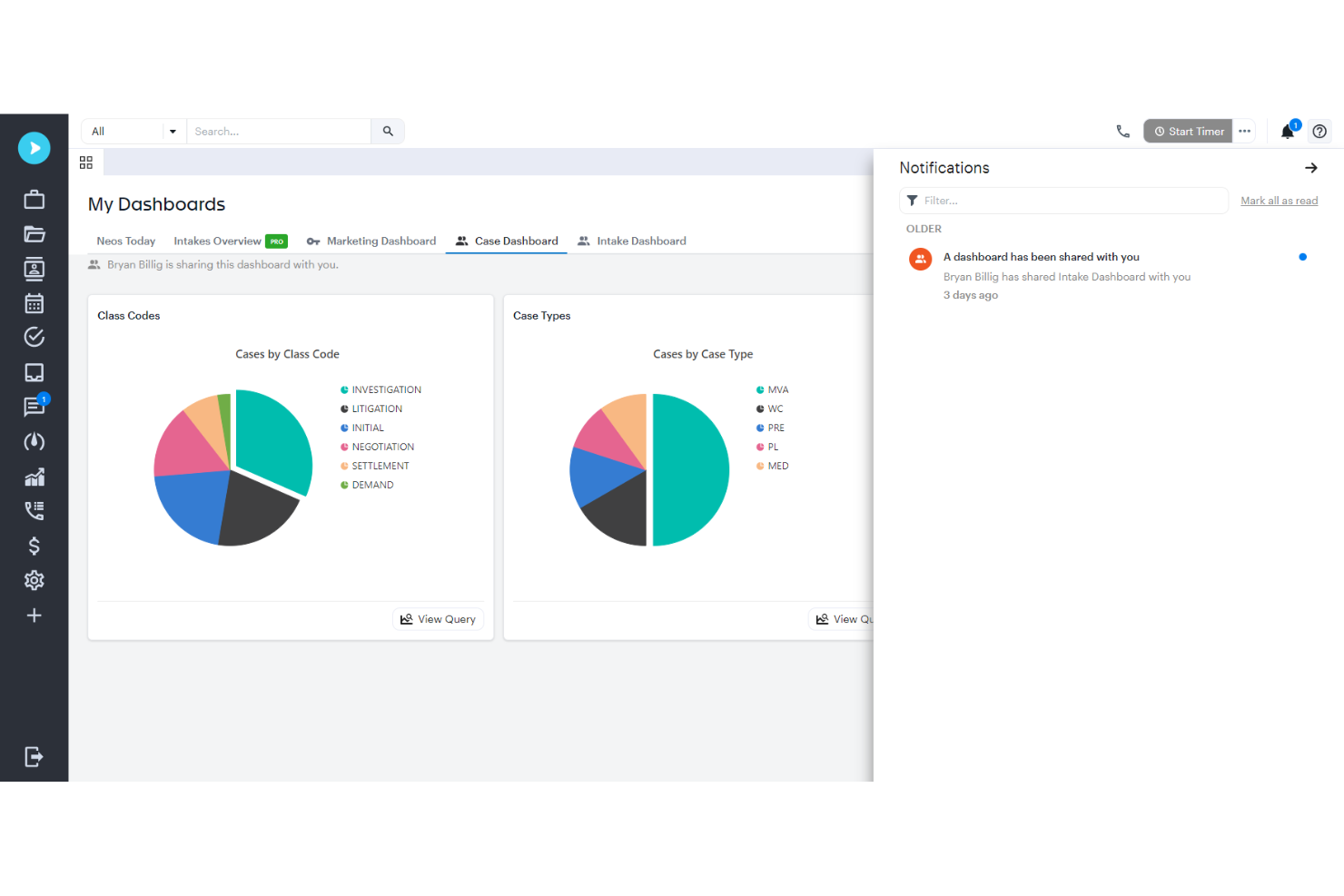Toggle PL legend item

click(x=767, y=448)
